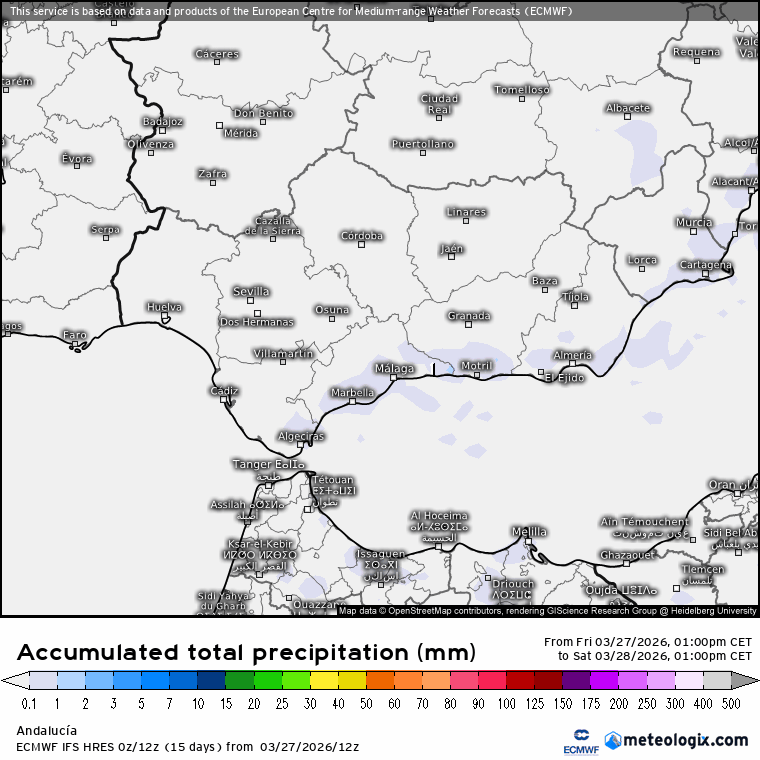Click the Accumulated total precipitation title
Screen dimensions: 760x760
246,653
